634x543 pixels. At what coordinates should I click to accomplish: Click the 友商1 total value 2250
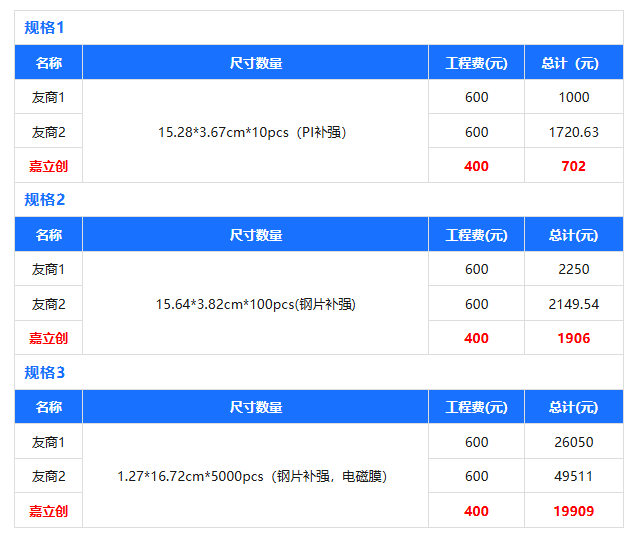[573, 269]
